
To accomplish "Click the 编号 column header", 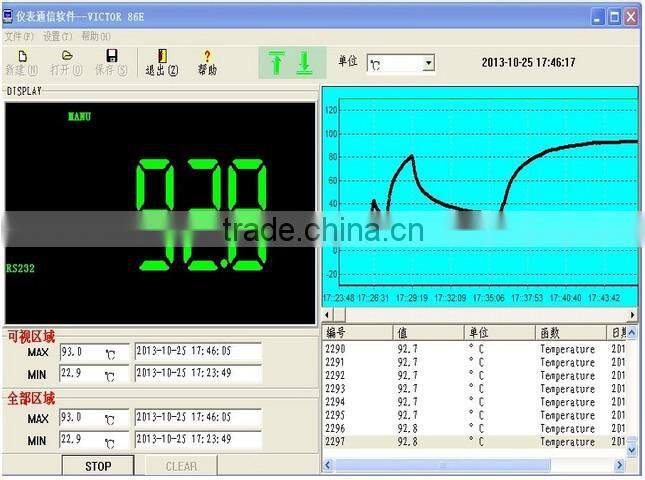I will [357, 332].
